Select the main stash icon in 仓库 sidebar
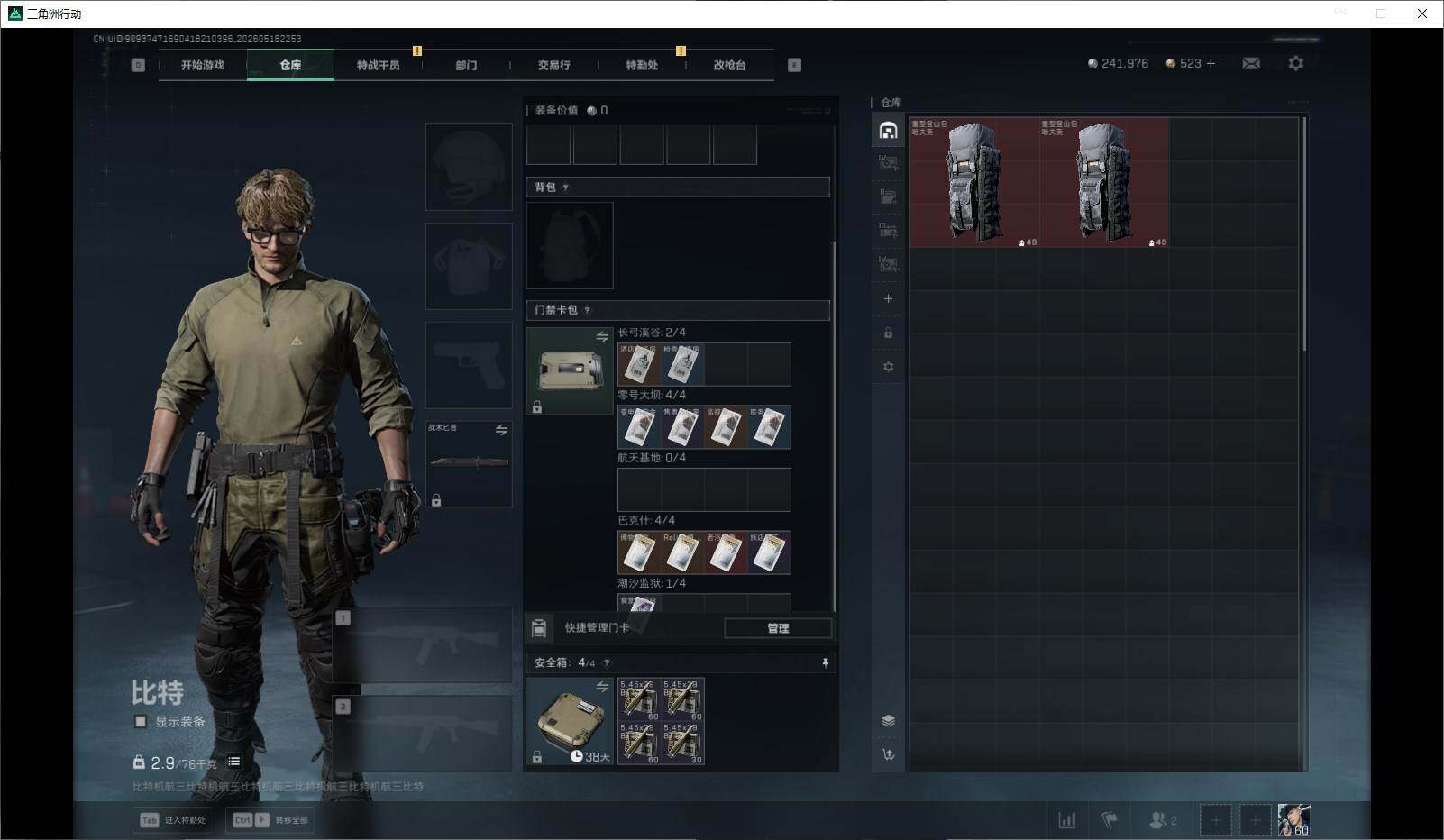Image resolution: width=1444 pixels, height=840 pixels. click(888, 131)
